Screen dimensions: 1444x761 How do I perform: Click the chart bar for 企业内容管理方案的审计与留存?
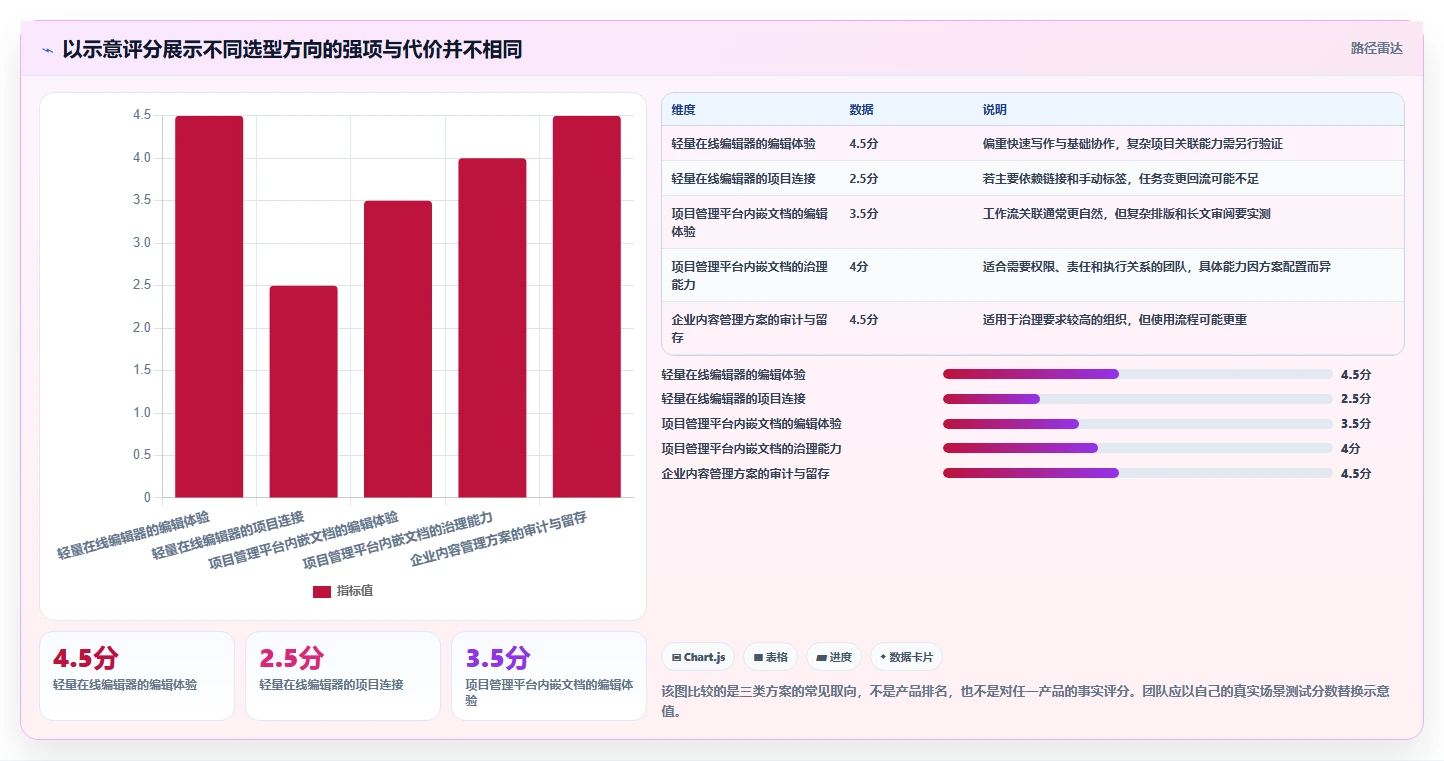[x=587, y=306]
